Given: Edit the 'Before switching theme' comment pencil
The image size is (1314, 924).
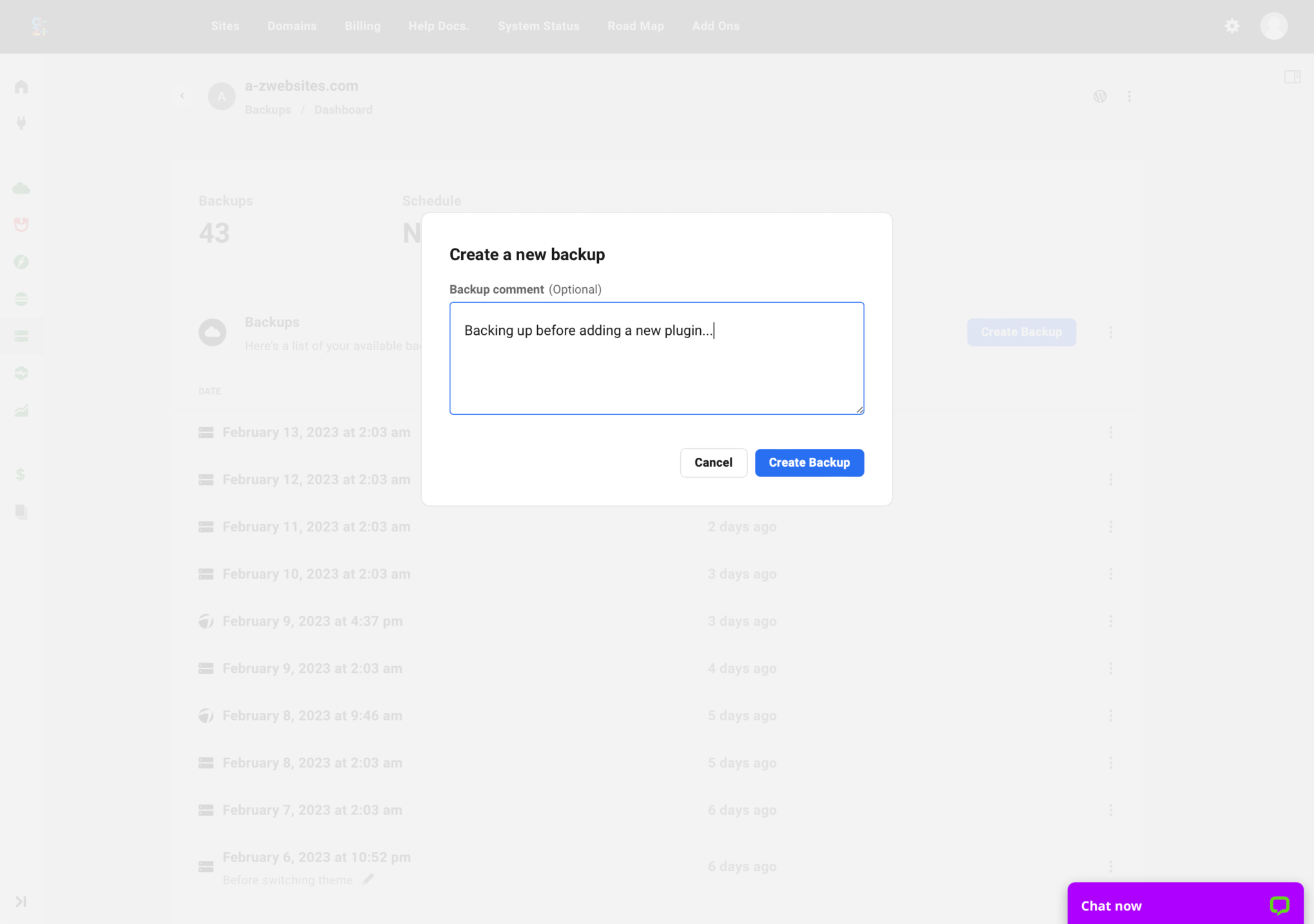Looking at the screenshot, I should [x=368, y=879].
